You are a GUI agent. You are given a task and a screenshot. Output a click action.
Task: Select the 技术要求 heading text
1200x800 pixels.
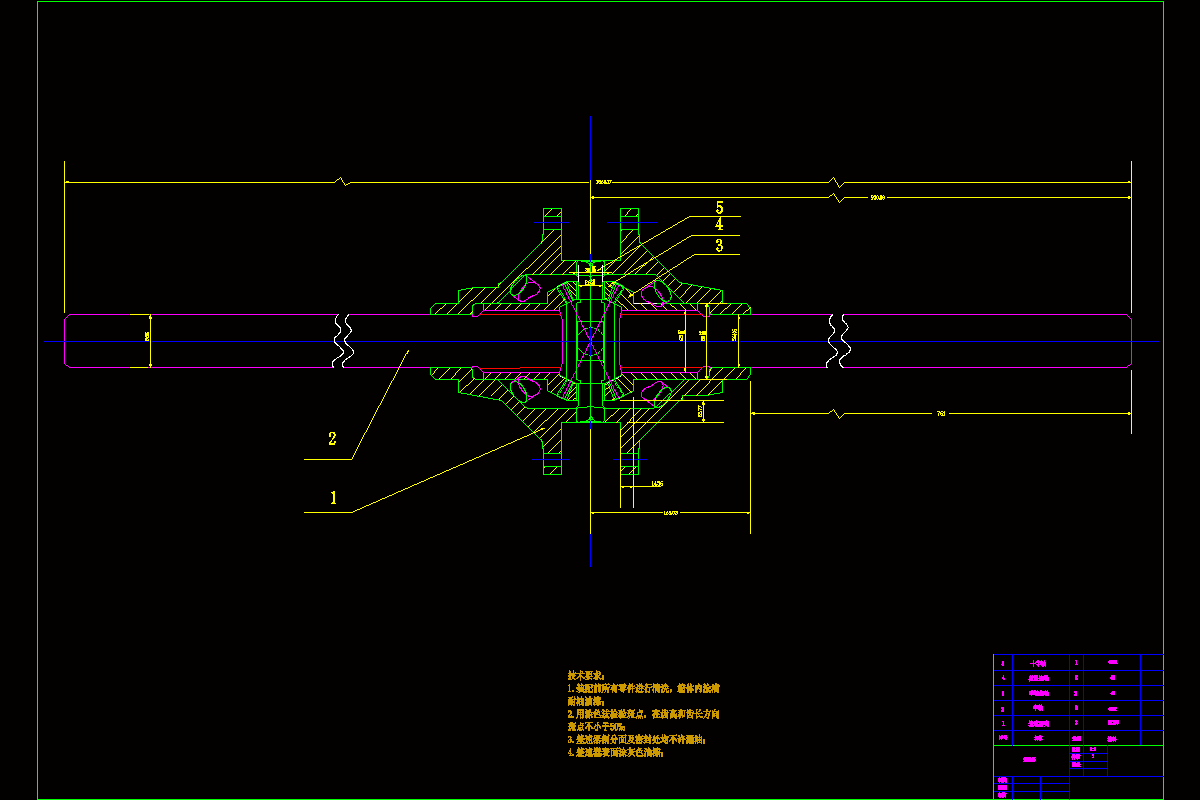click(x=586, y=676)
